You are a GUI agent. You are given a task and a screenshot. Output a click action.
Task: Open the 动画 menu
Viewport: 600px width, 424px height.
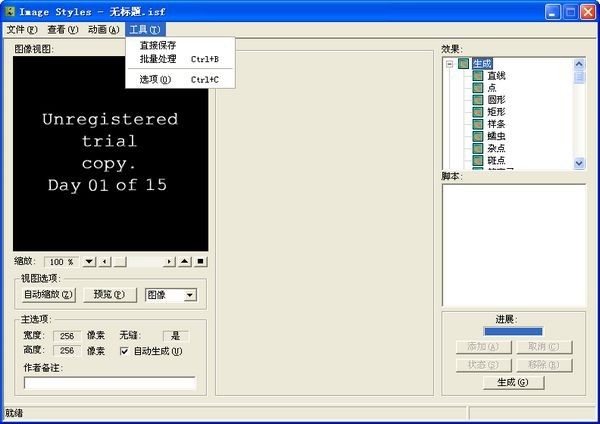[103, 29]
